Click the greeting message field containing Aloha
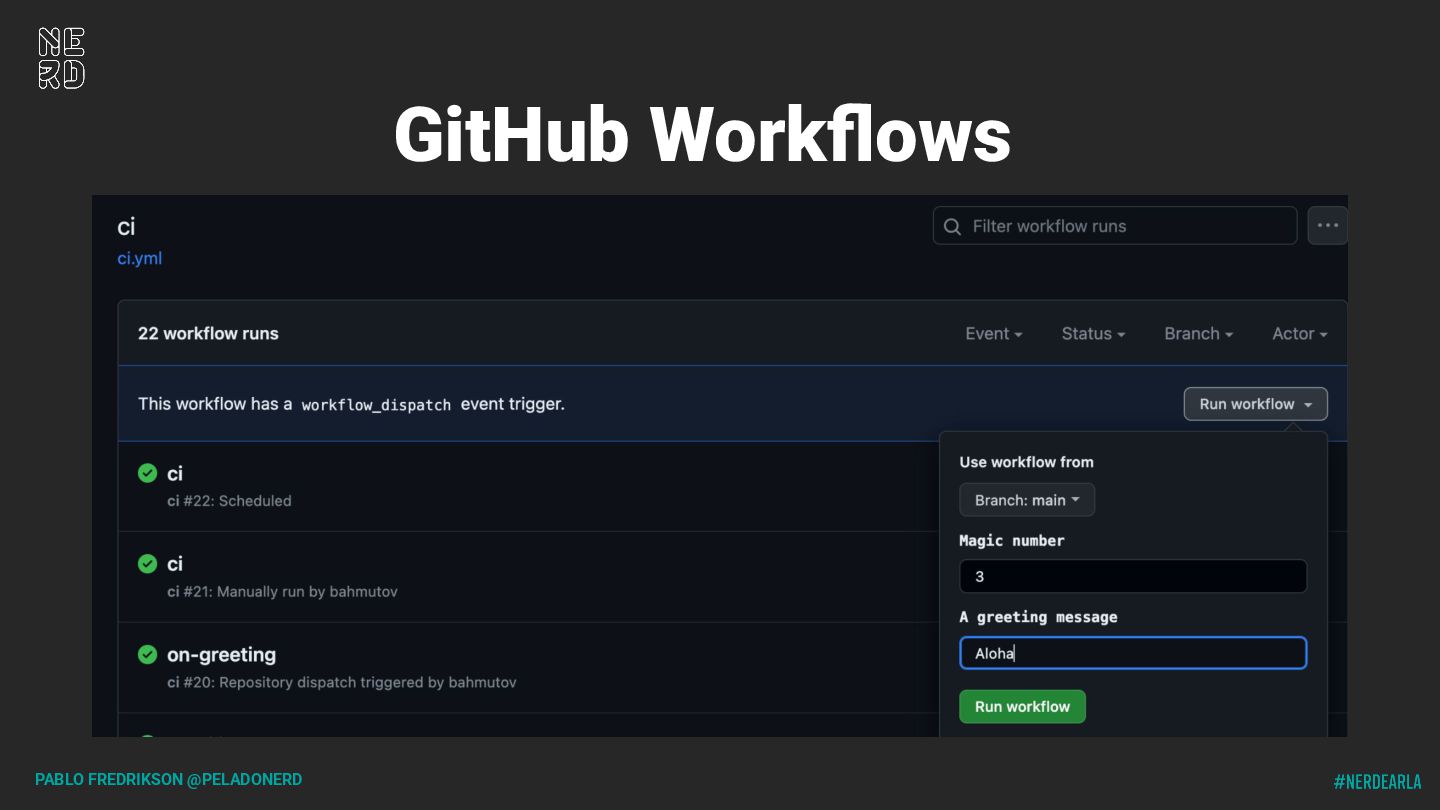This screenshot has height=810, width=1440. pyautogui.click(x=1133, y=653)
